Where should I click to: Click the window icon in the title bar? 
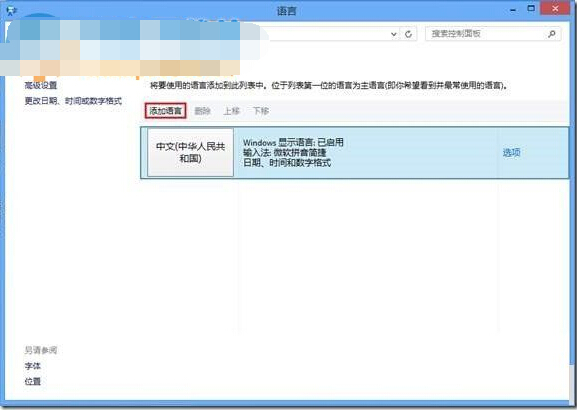click(11, 10)
